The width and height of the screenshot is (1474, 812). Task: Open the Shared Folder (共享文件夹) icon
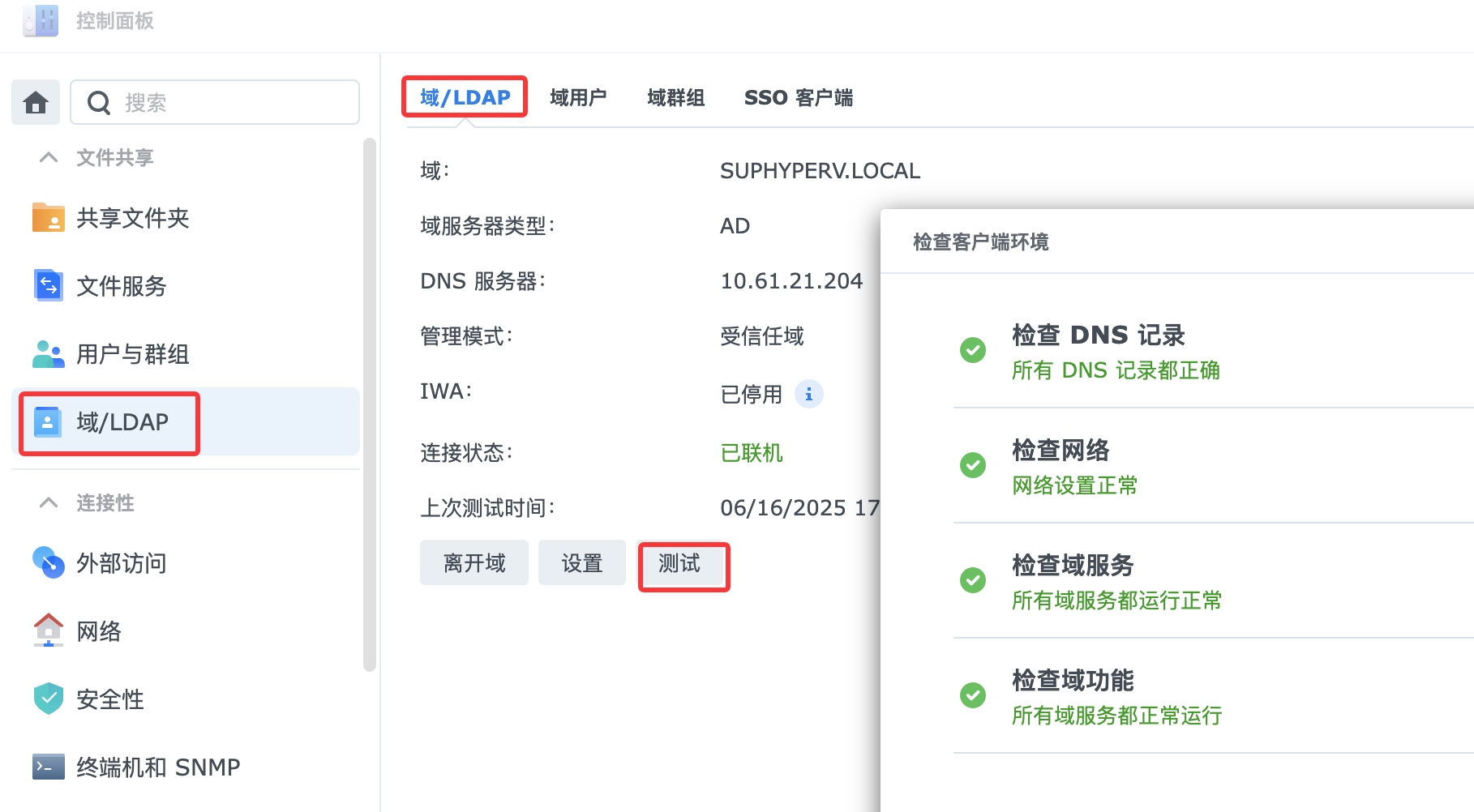click(49, 218)
